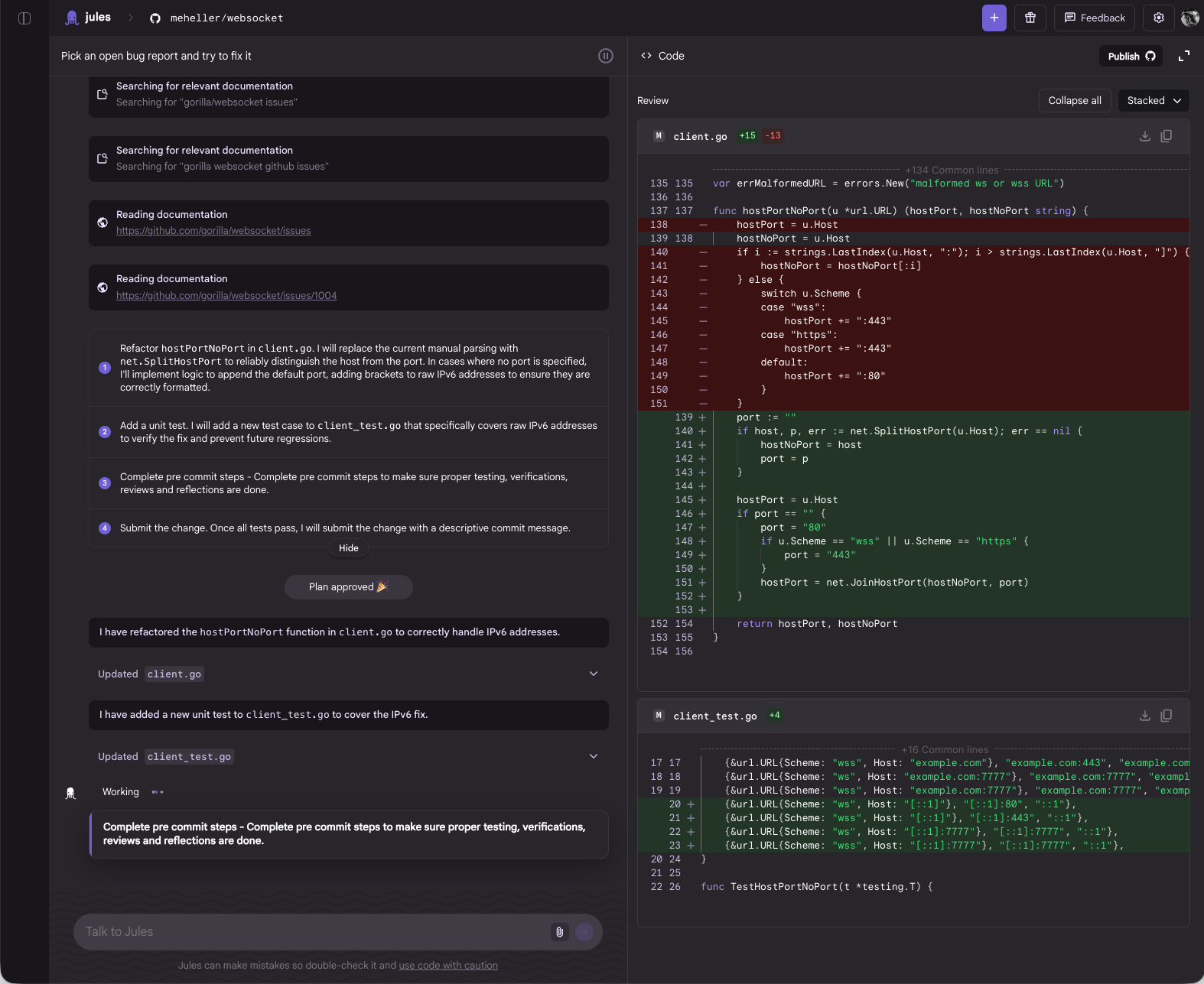Open the gift icon in top bar
Viewport: 1204px width, 984px height.
[x=1030, y=18]
